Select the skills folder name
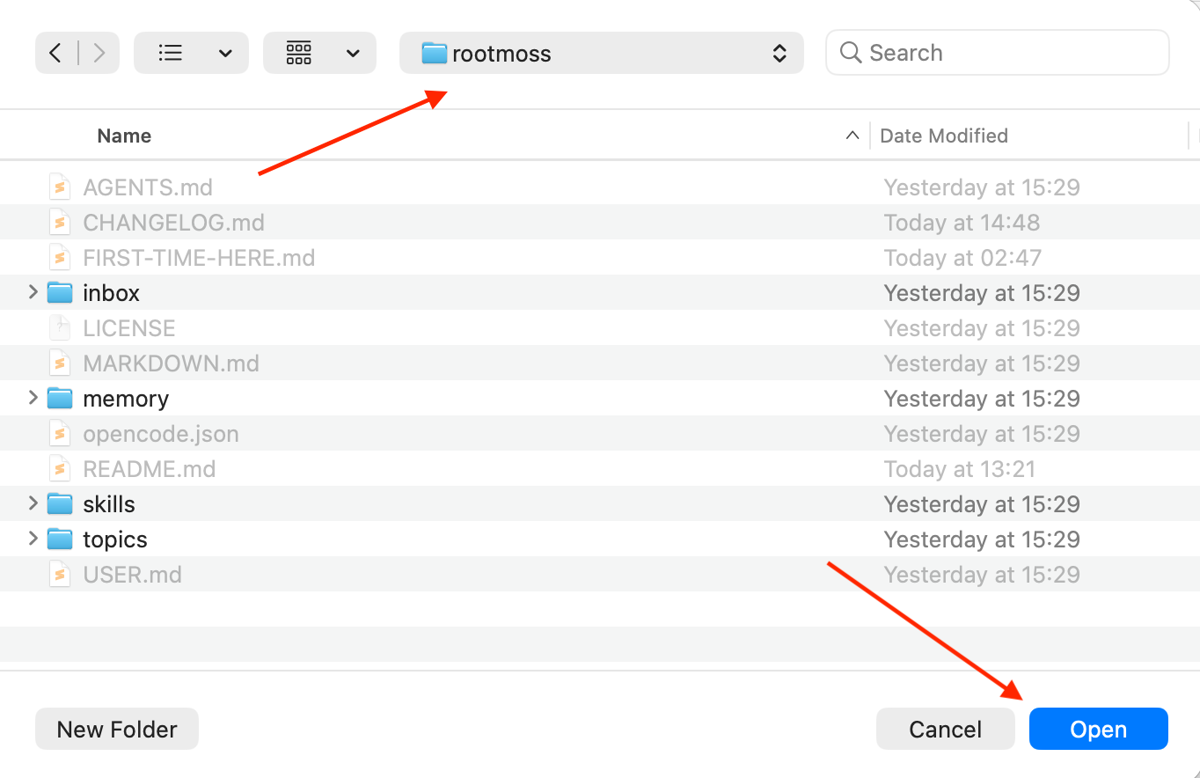The height and width of the screenshot is (778, 1200). (109, 504)
